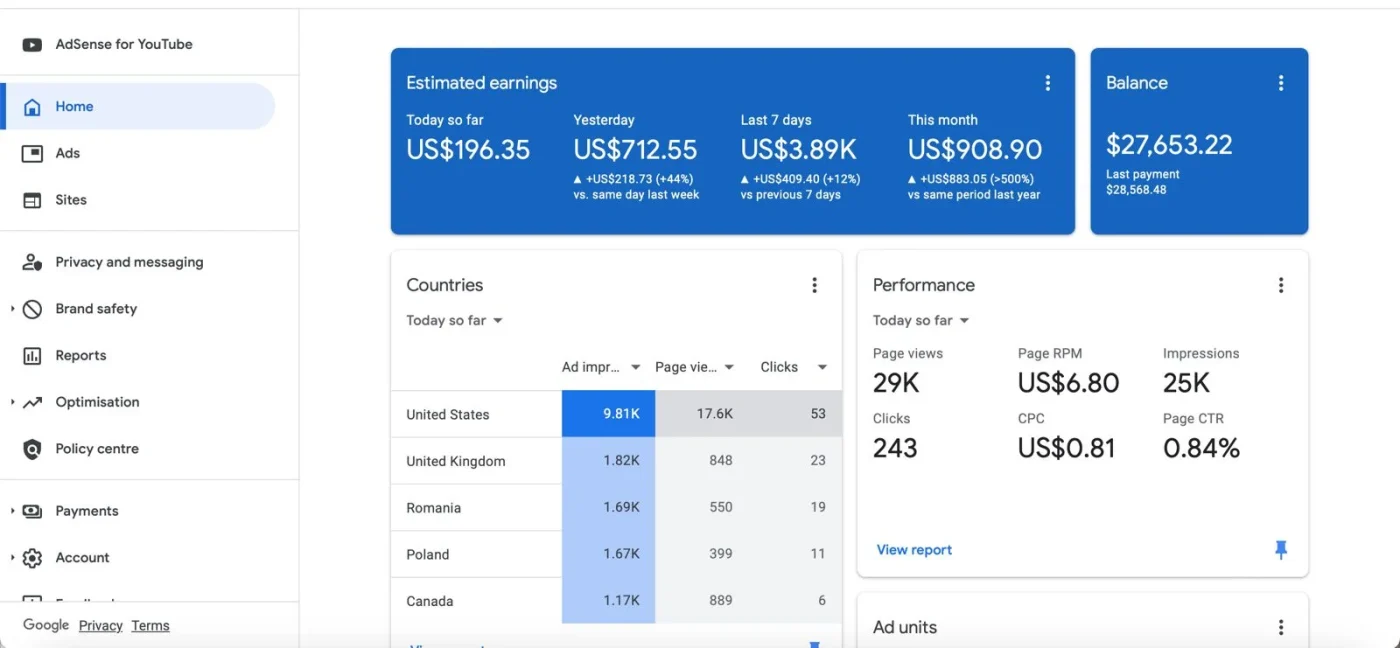Go to Reports in the sidebar

tap(80, 356)
